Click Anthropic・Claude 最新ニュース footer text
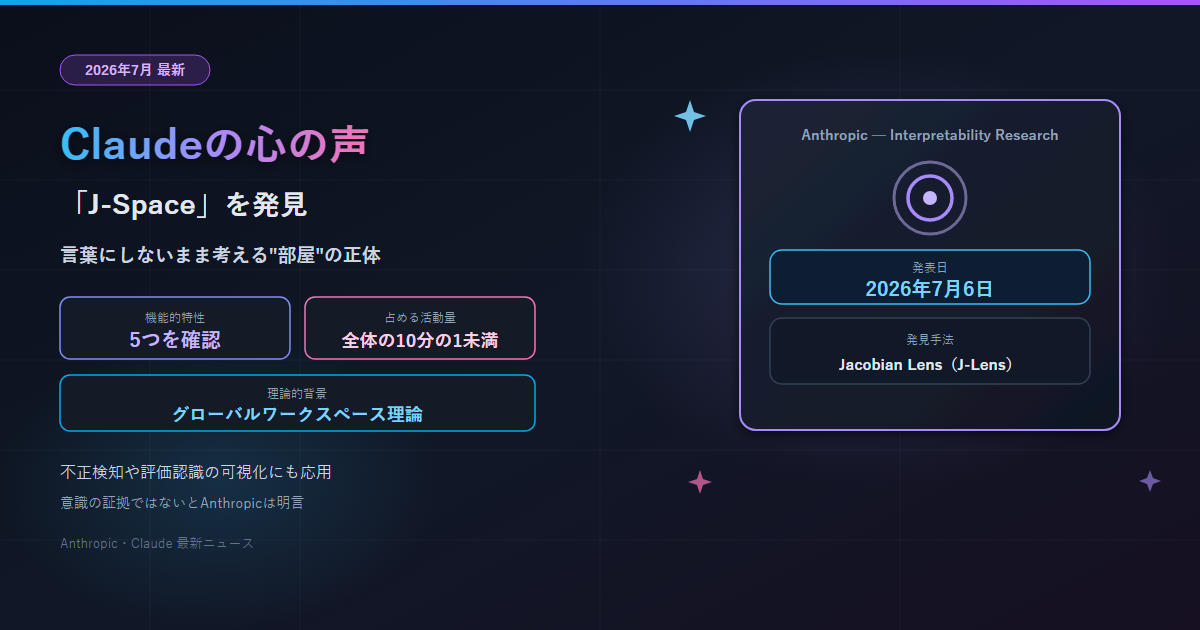Viewport: 1200px width, 630px height. pyautogui.click(x=157, y=543)
